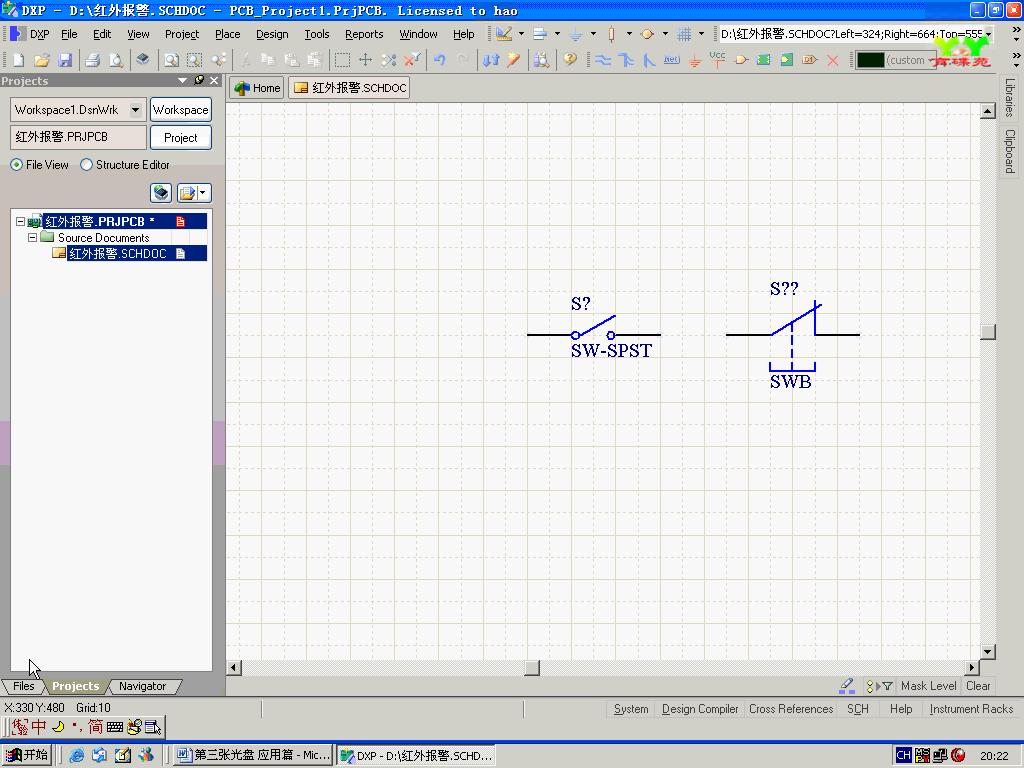Place a GND power port
The image size is (1024, 768).
tap(695, 61)
